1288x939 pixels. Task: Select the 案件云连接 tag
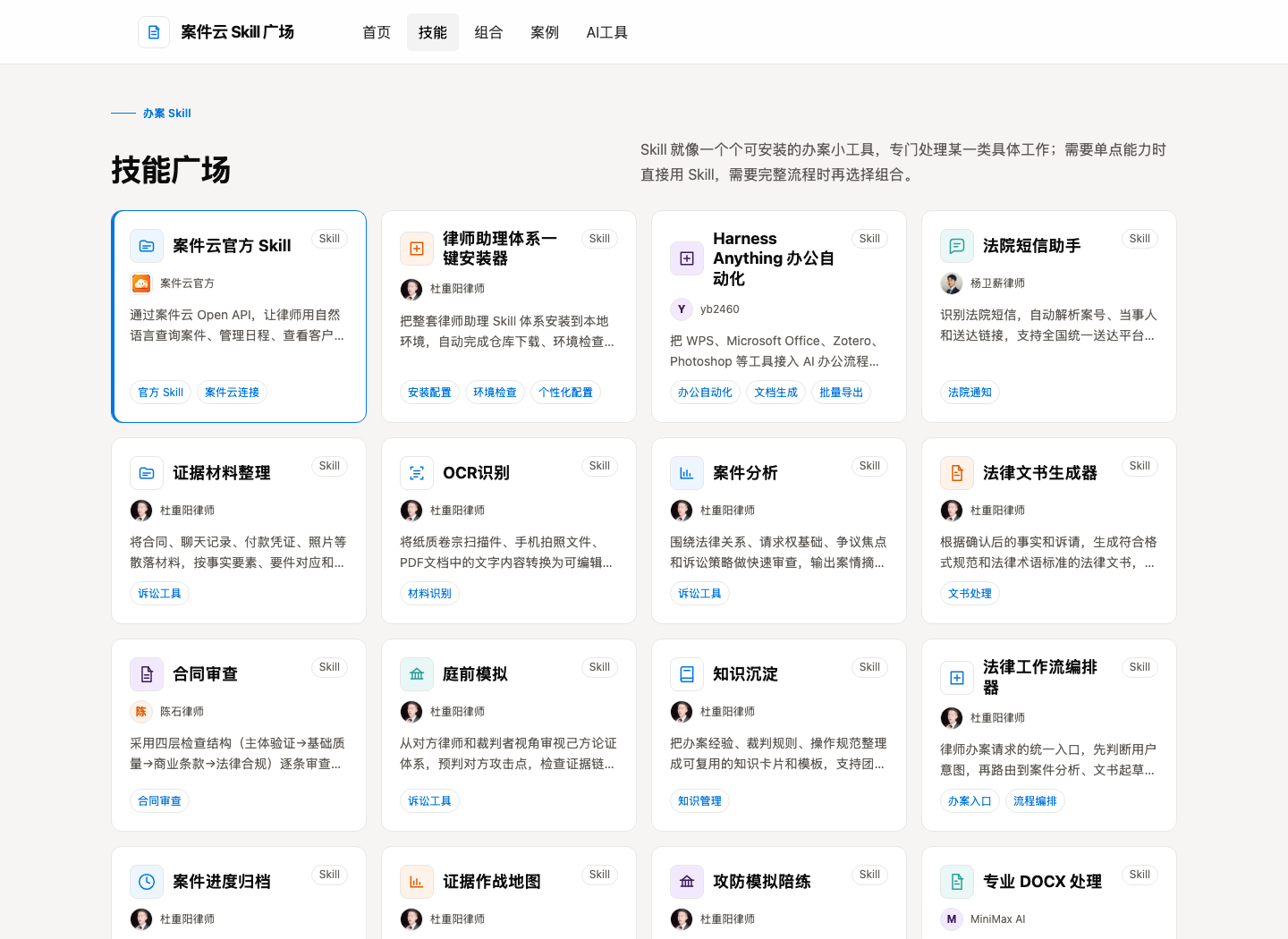tap(233, 393)
